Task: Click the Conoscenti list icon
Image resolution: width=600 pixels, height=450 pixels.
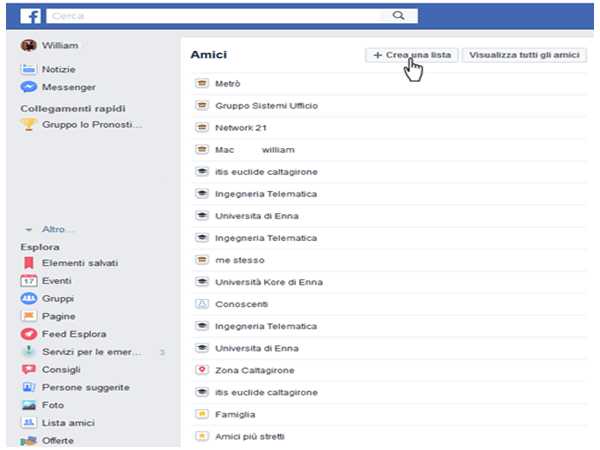Action: pyautogui.click(x=202, y=304)
